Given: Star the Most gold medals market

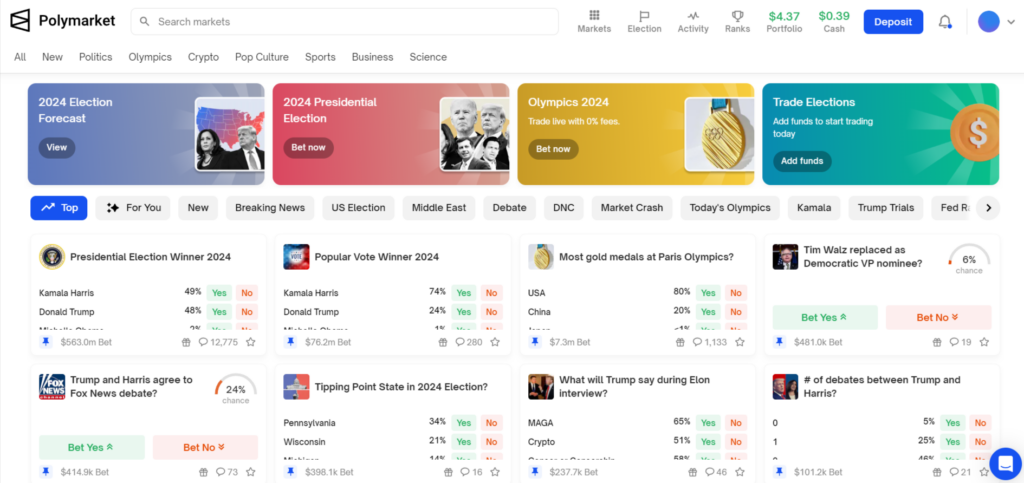Looking at the screenshot, I should tap(740, 342).
